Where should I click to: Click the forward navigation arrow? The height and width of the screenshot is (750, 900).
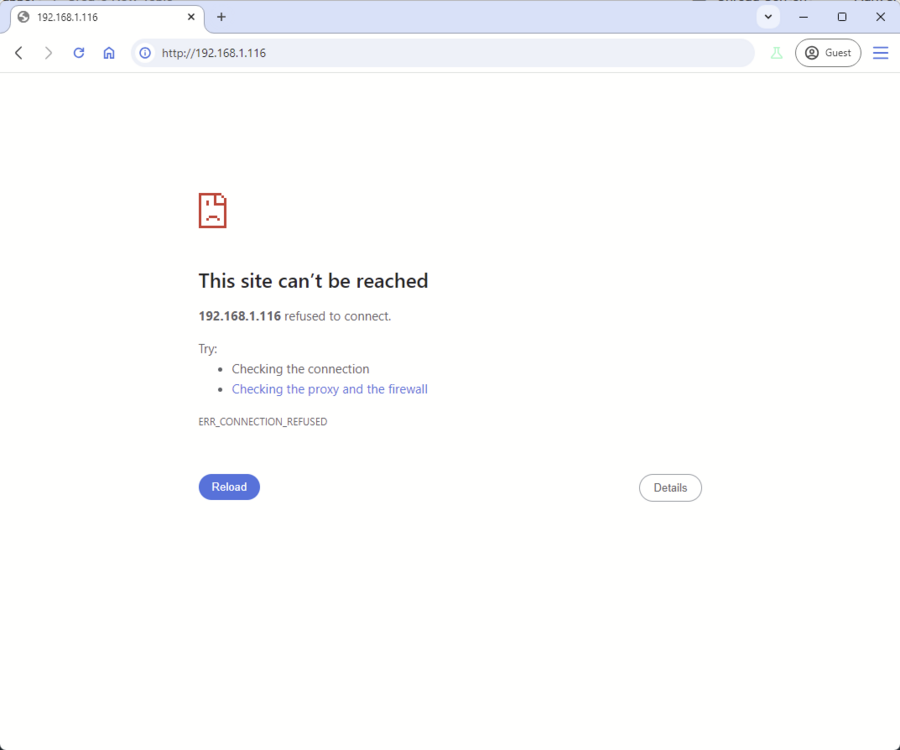pyautogui.click(x=48, y=53)
